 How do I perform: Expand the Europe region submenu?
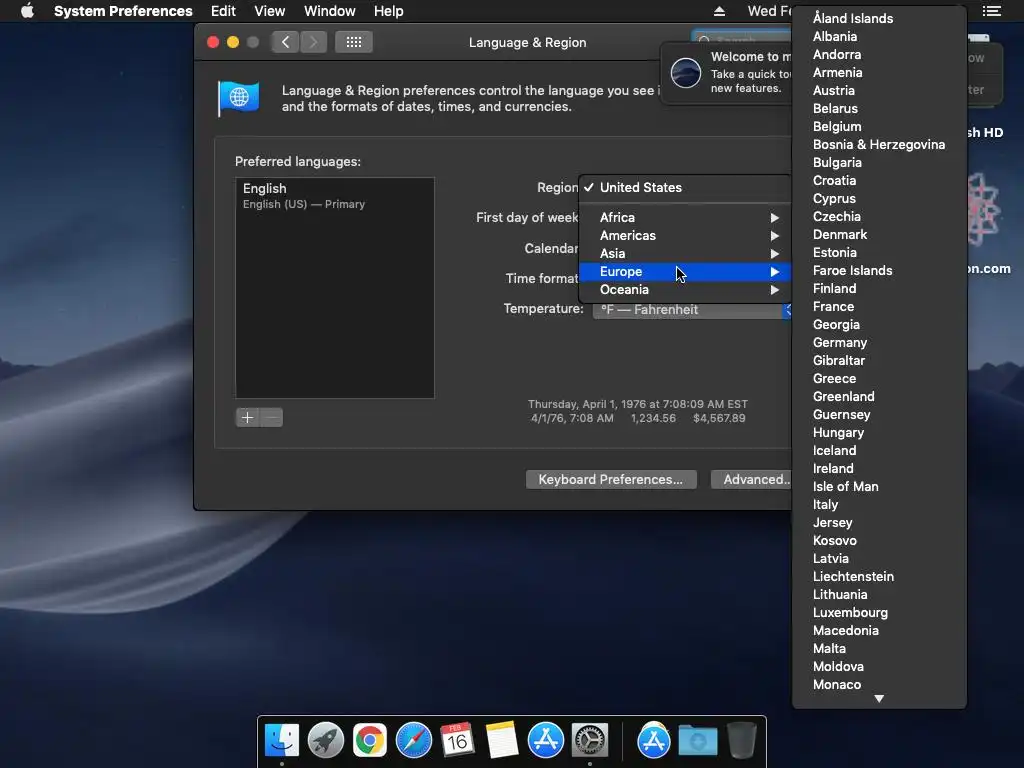pos(684,272)
